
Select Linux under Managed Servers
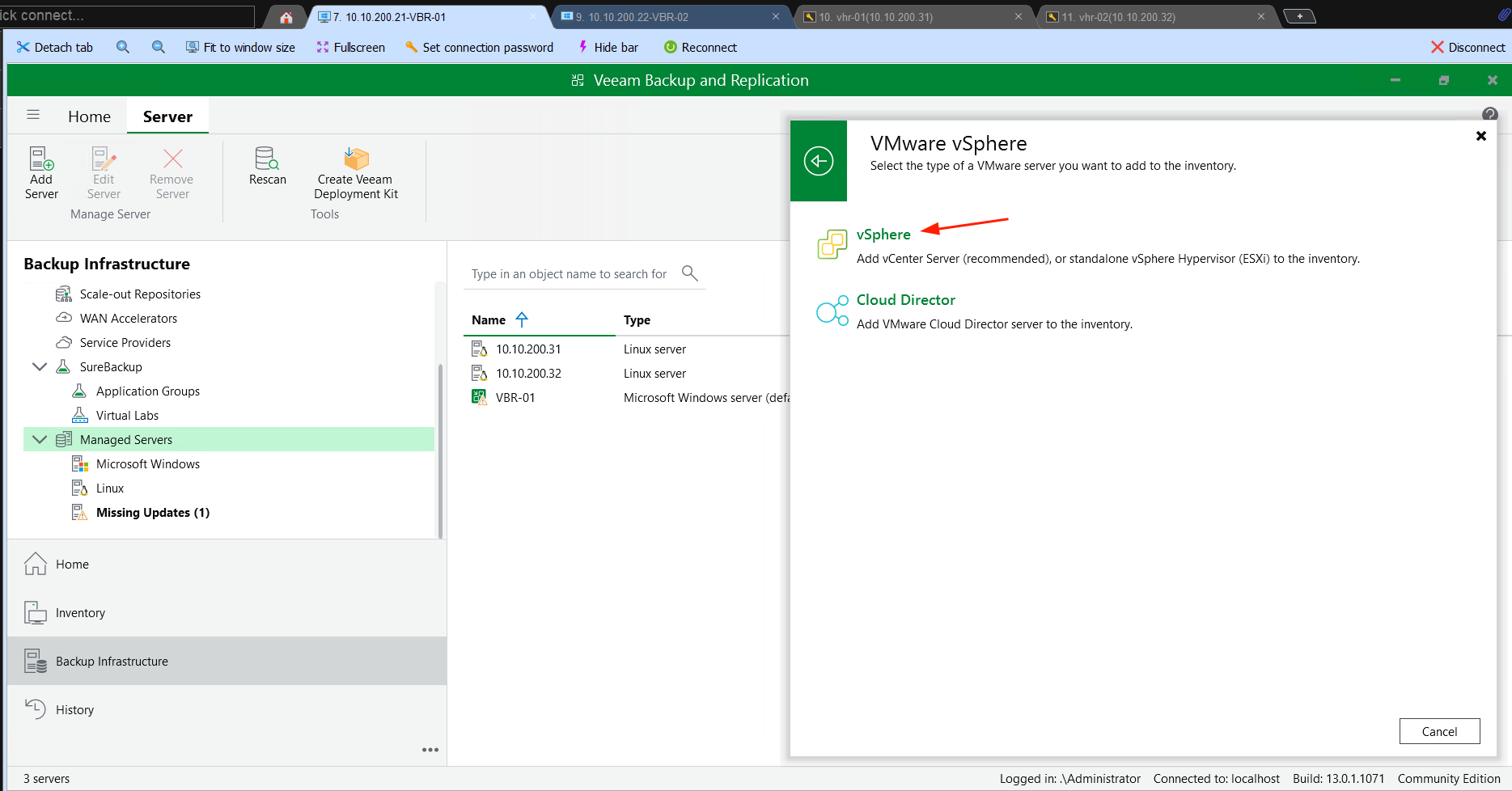tap(110, 488)
